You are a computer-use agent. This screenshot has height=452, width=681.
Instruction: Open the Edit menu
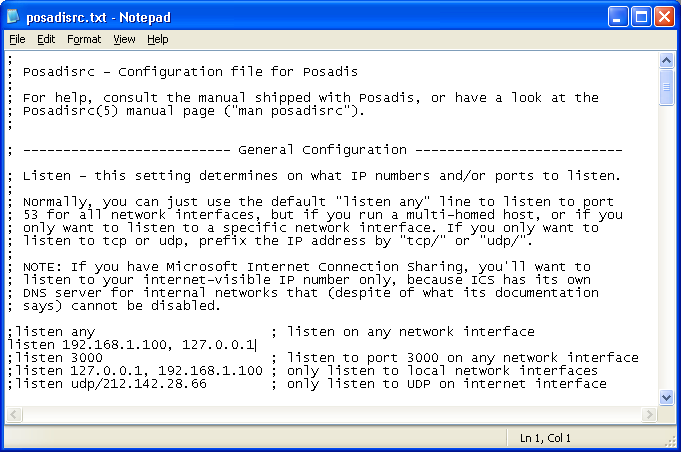click(46, 39)
